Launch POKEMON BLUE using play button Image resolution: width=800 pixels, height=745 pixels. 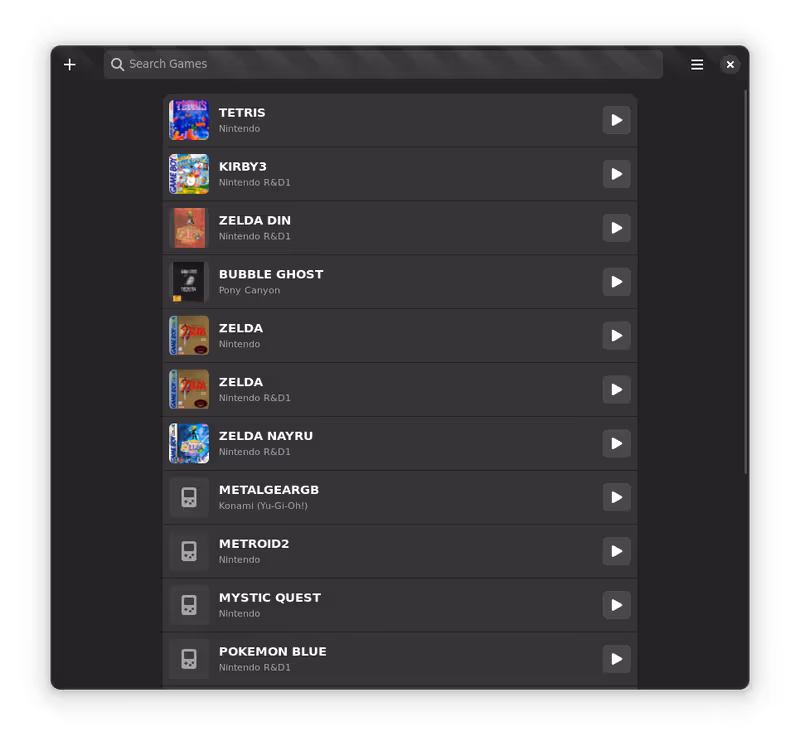coord(616,659)
